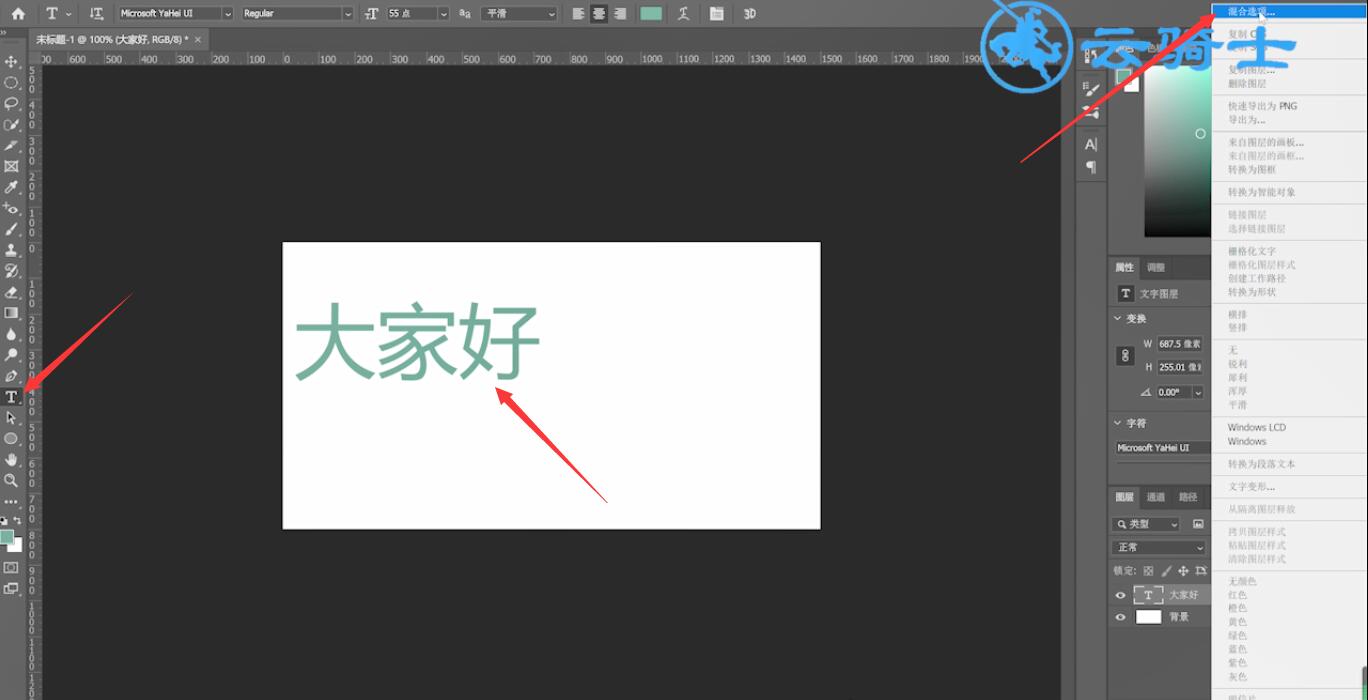This screenshot has height=700, width=1368.
Task: Choose 混合选项 from context menu
Action: click(x=1288, y=12)
